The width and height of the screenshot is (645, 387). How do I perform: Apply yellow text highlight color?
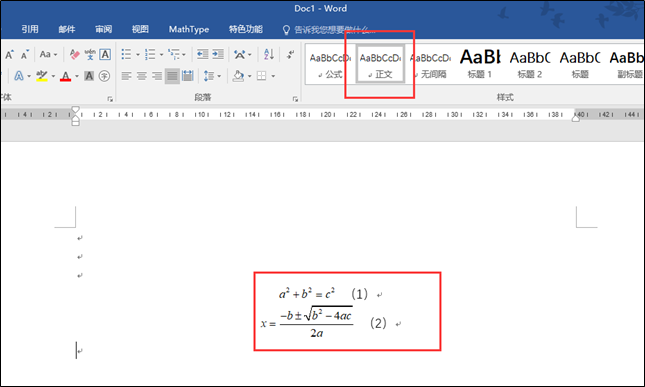pyautogui.click(x=42, y=76)
